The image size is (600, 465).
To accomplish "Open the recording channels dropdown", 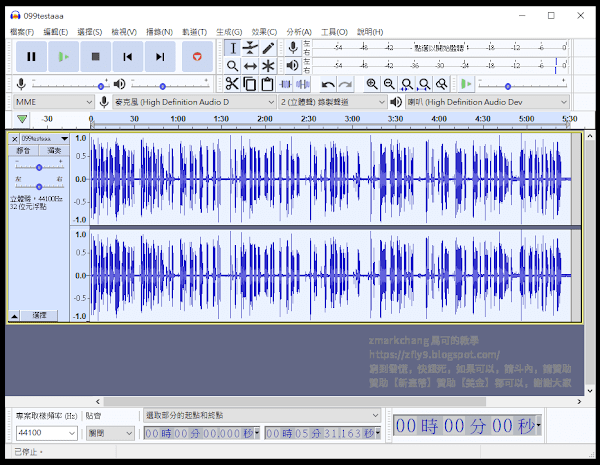I will pos(332,102).
